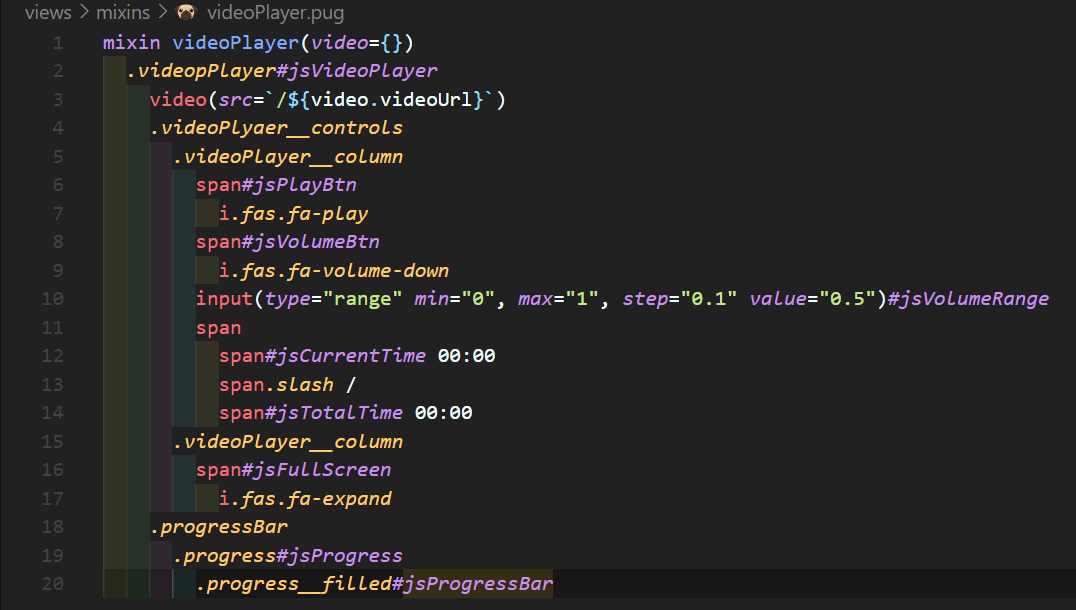Open the mixins breadcrumb folder

click(123, 13)
